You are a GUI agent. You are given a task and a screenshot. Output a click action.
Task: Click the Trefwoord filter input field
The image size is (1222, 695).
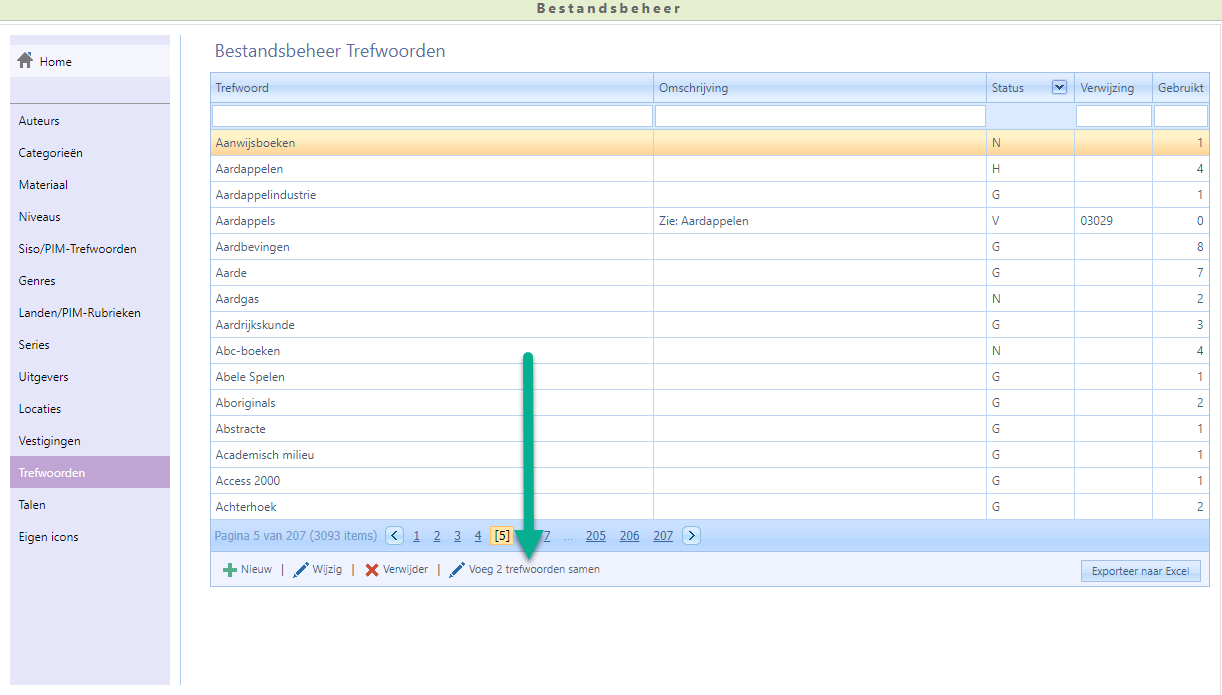[432, 116]
